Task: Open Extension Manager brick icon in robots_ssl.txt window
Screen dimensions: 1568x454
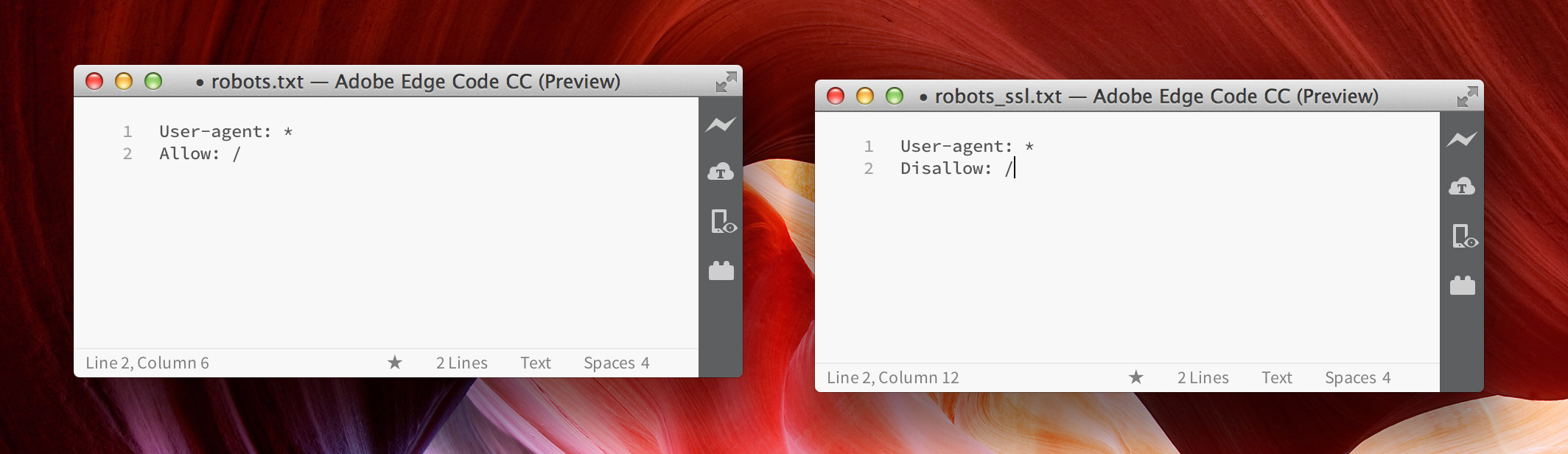Action: (x=1462, y=285)
